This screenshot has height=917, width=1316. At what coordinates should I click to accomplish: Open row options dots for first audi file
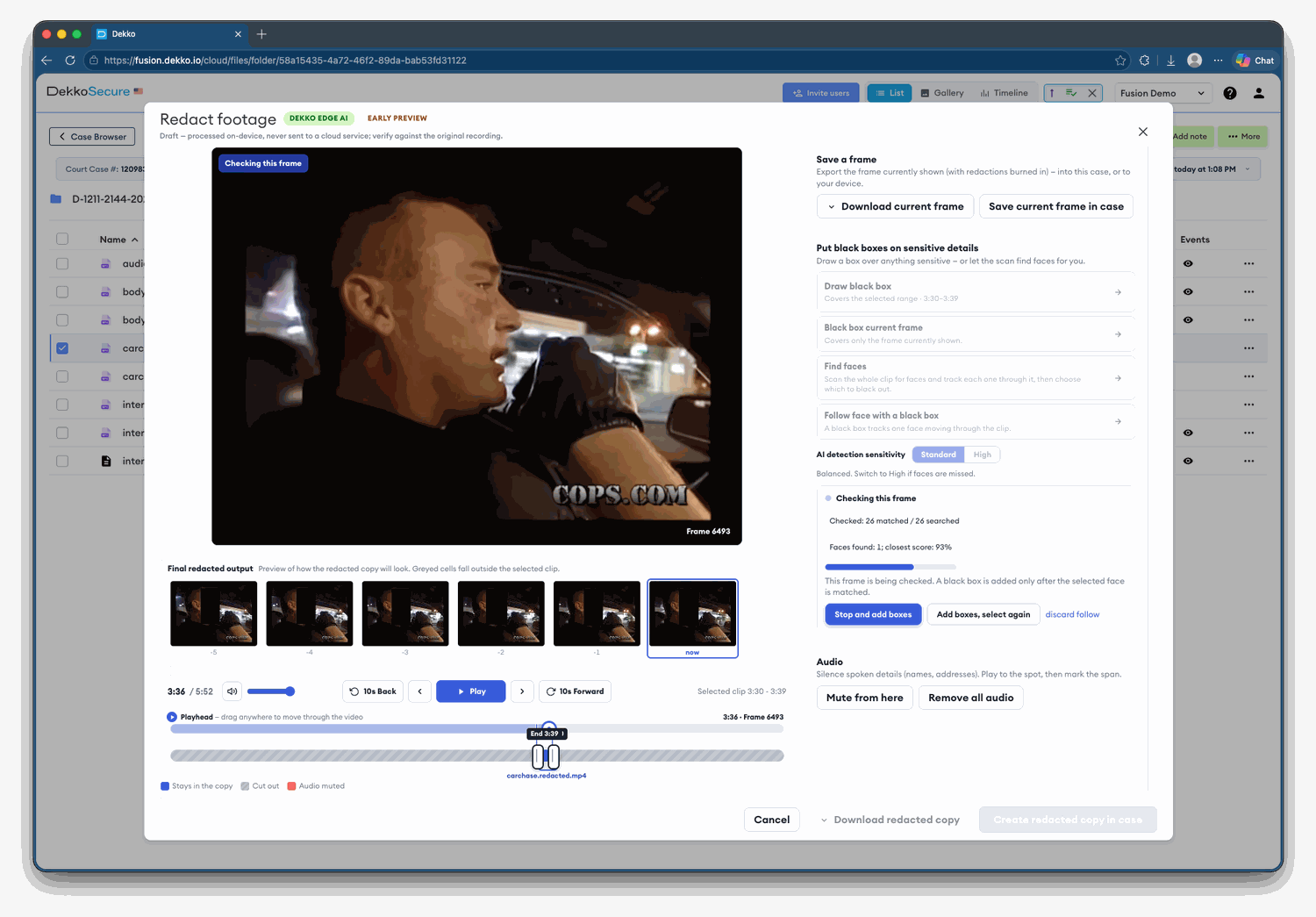(x=1248, y=263)
